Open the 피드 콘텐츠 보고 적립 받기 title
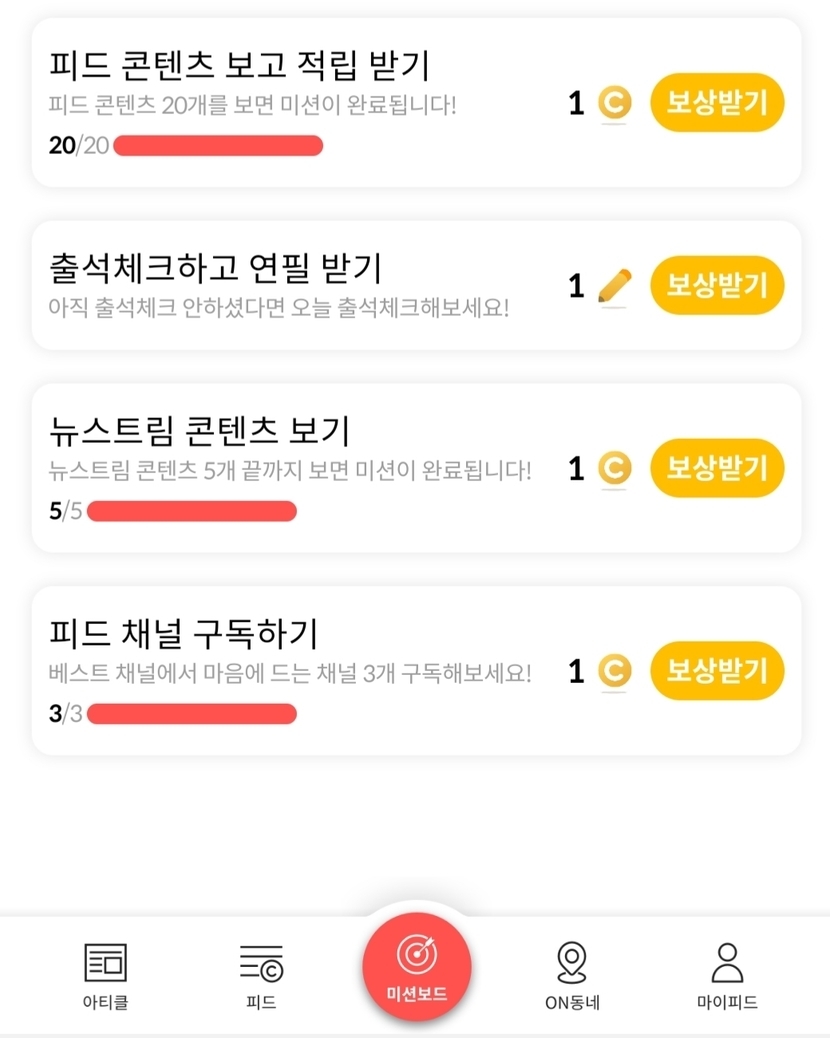 tap(239, 66)
